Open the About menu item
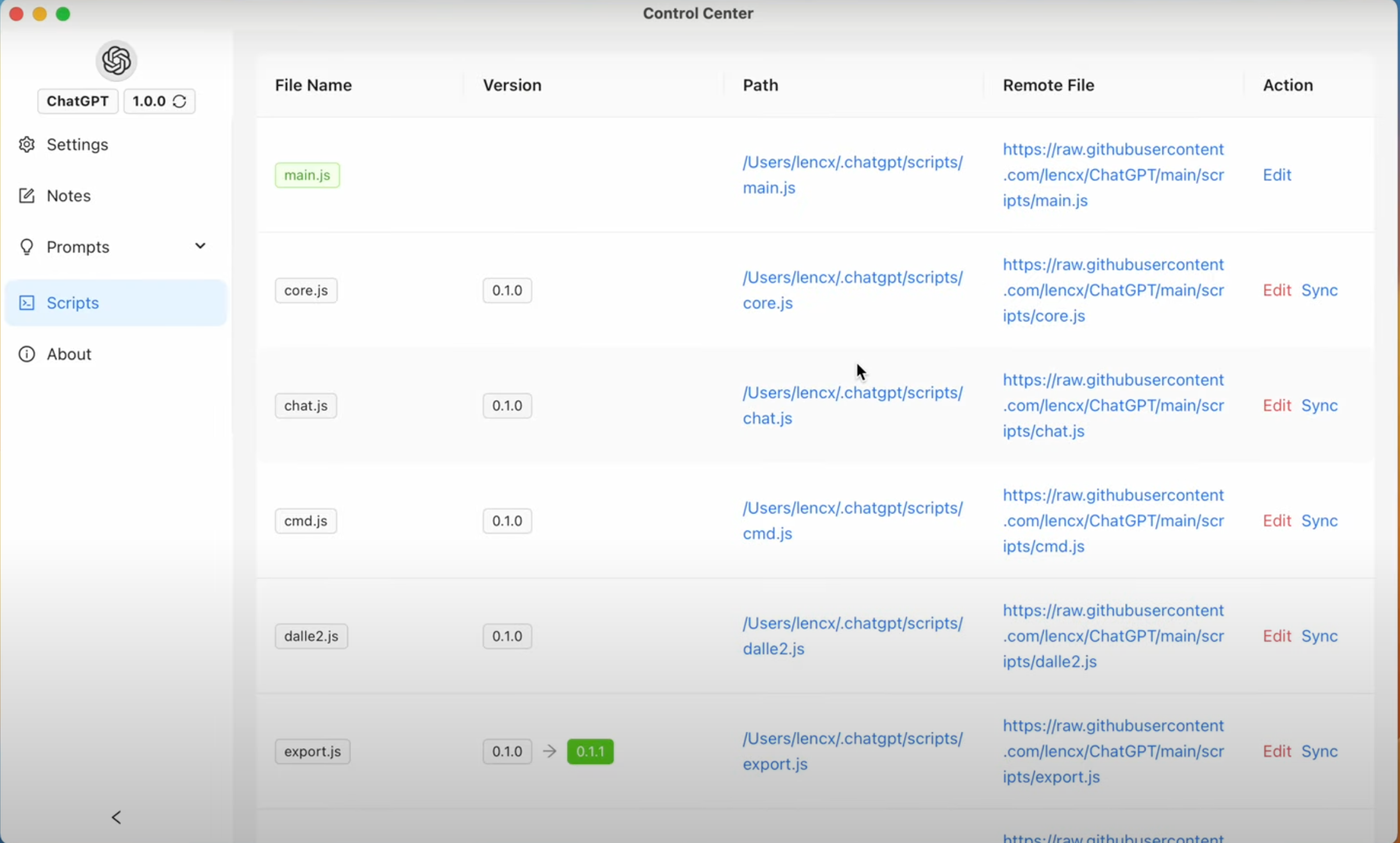The height and width of the screenshot is (843, 1400). 69,354
